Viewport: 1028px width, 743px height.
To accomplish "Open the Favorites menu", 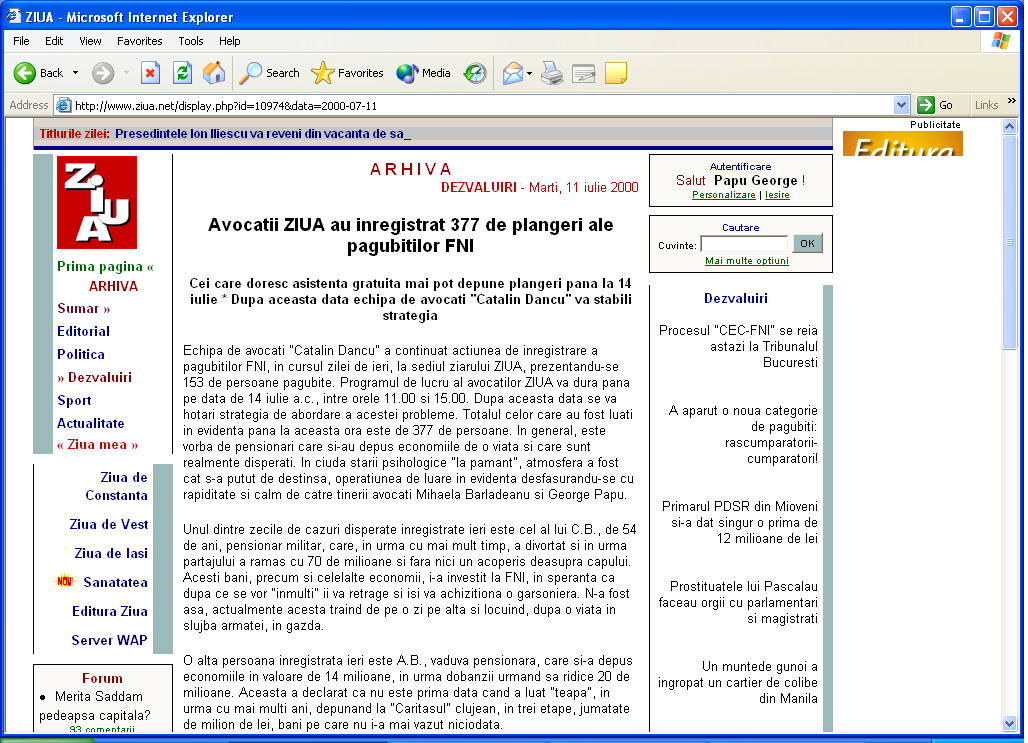I will [140, 41].
